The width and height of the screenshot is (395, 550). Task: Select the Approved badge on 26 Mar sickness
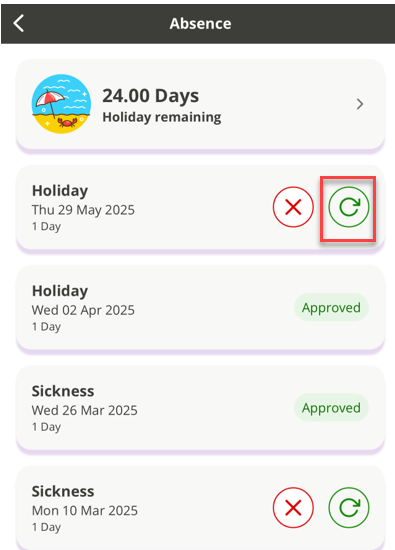click(331, 408)
